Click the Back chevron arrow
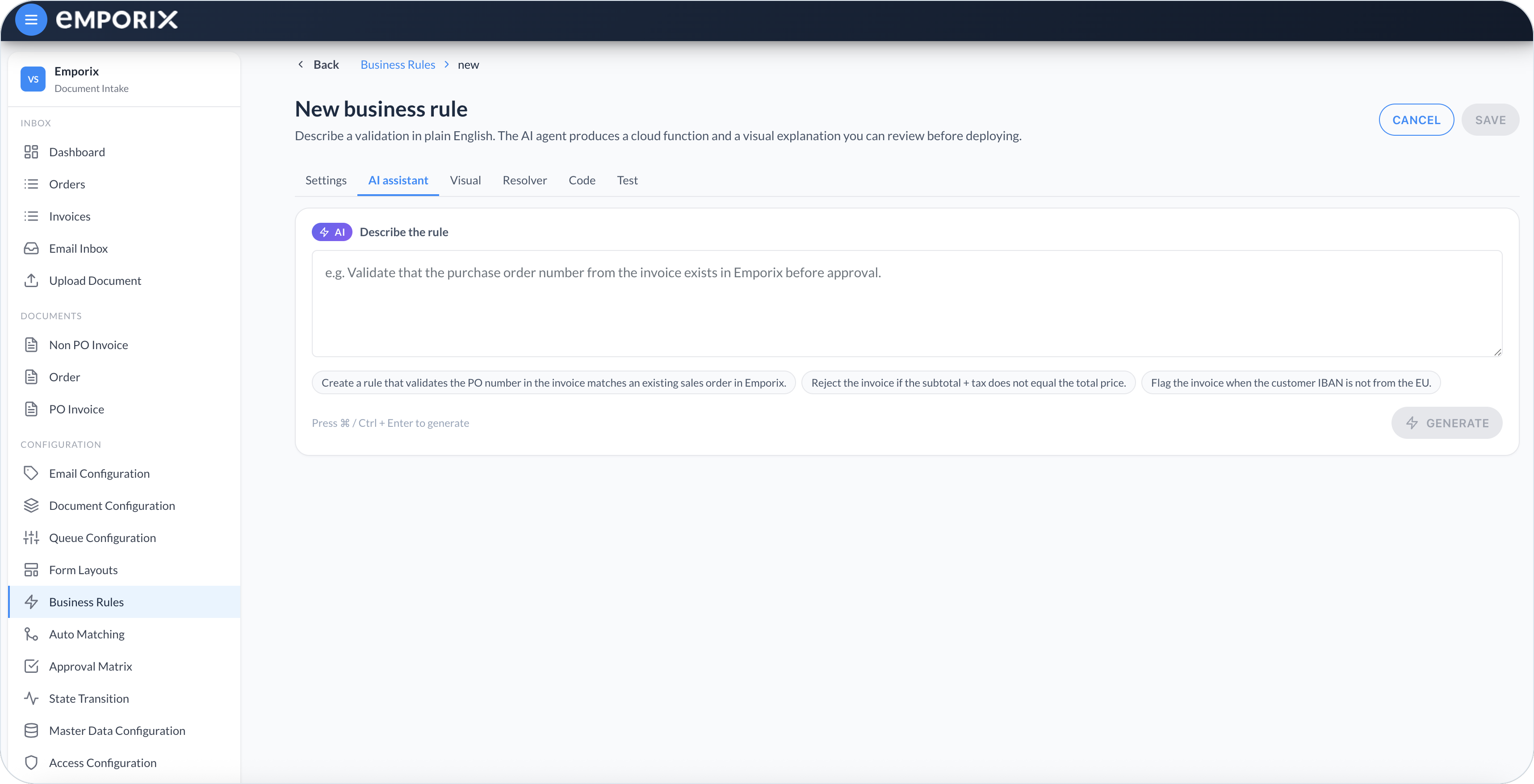This screenshot has height=784, width=1534. coord(301,64)
